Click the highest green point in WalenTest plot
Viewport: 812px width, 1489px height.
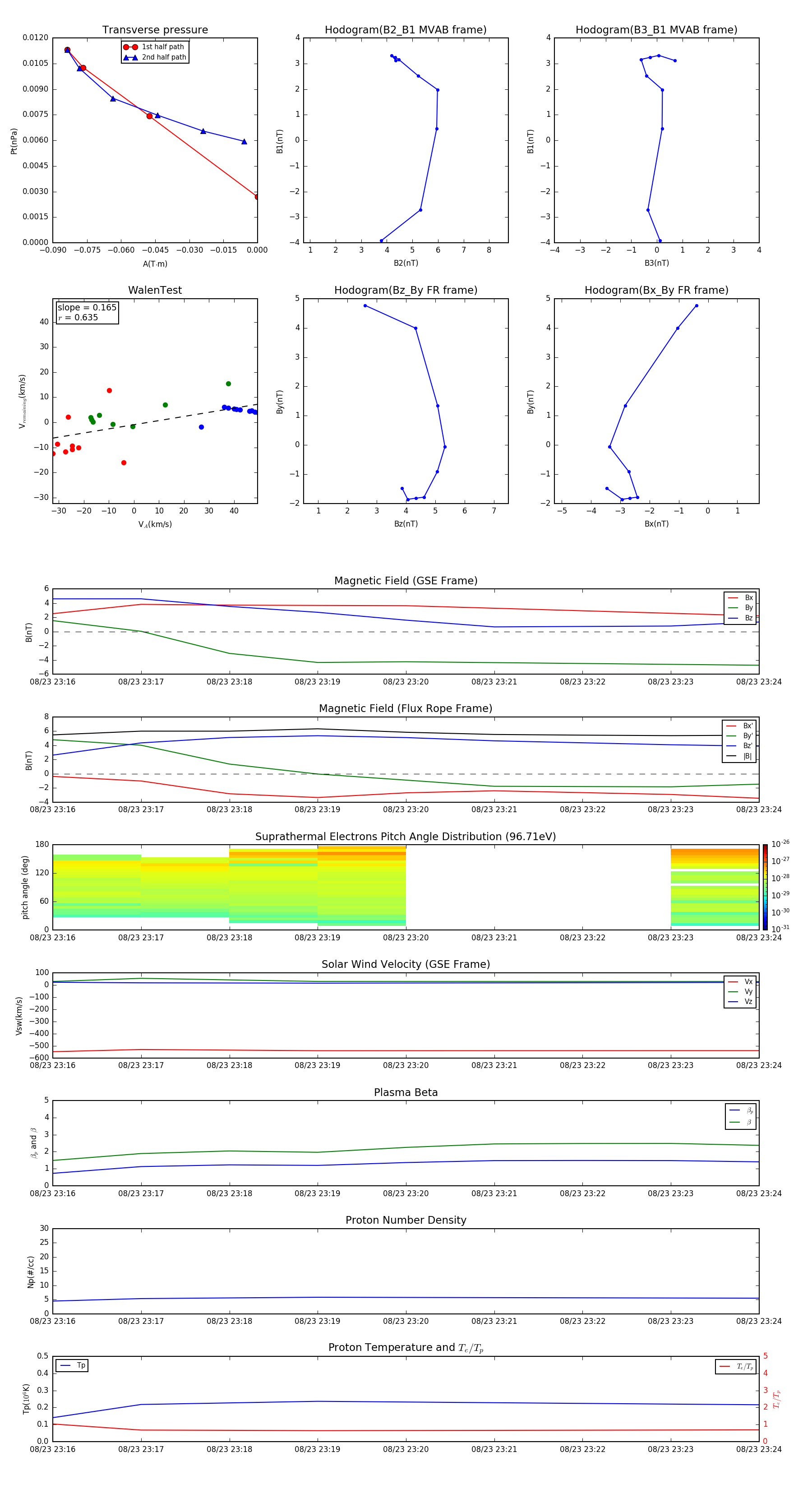click(228, 384)
